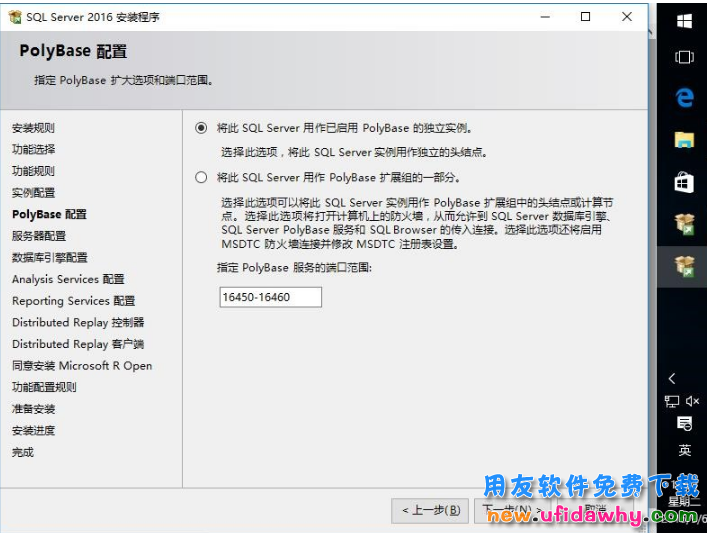Select the Analysis Services 配置 step
This screenshot has height=533, width=707.
[68, 279]
